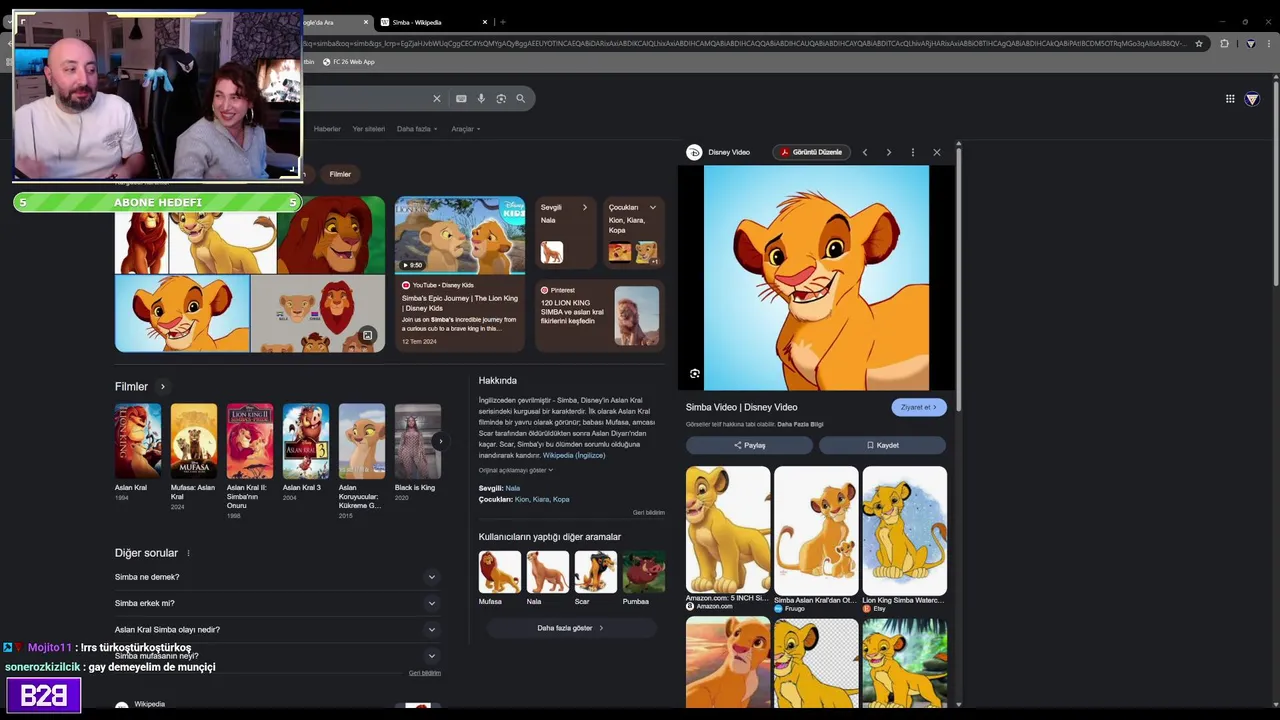Show the previous image in viewer
The height and width of the screenshot is (720, 1280).
pyautogui.click(x=865, y=152)
